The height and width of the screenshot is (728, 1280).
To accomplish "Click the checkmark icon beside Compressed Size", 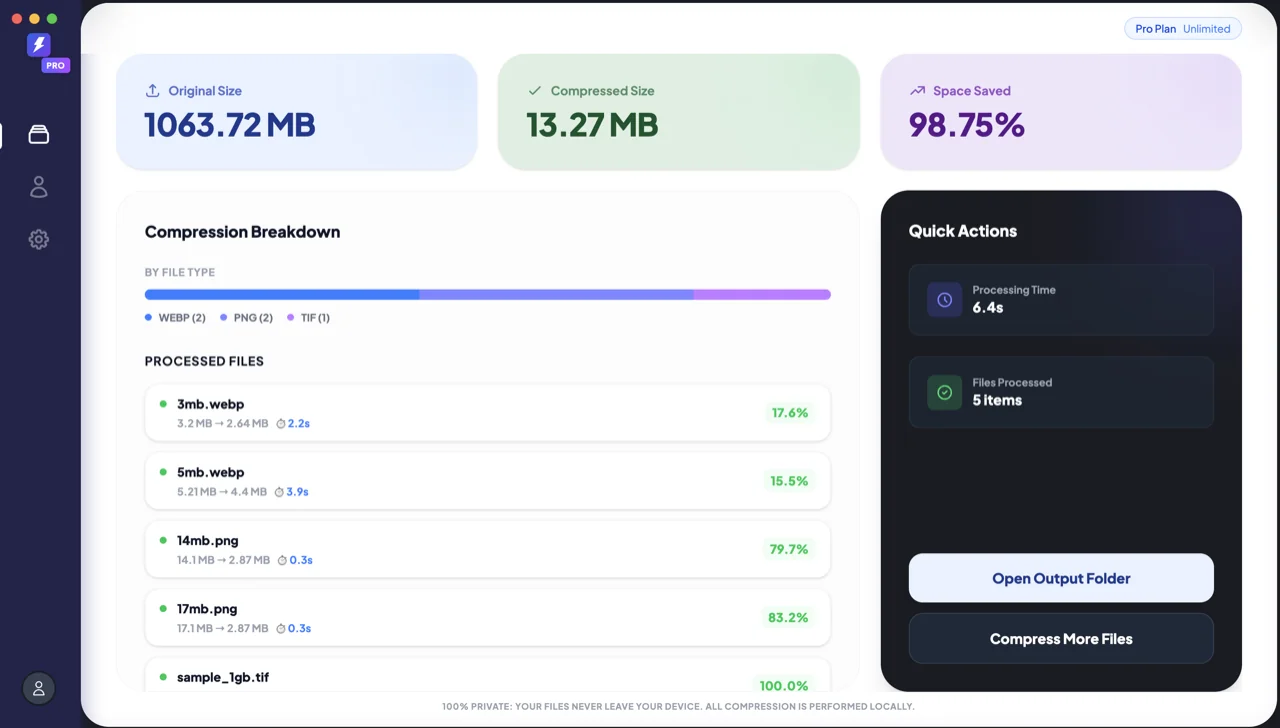I will coord(535,90).
